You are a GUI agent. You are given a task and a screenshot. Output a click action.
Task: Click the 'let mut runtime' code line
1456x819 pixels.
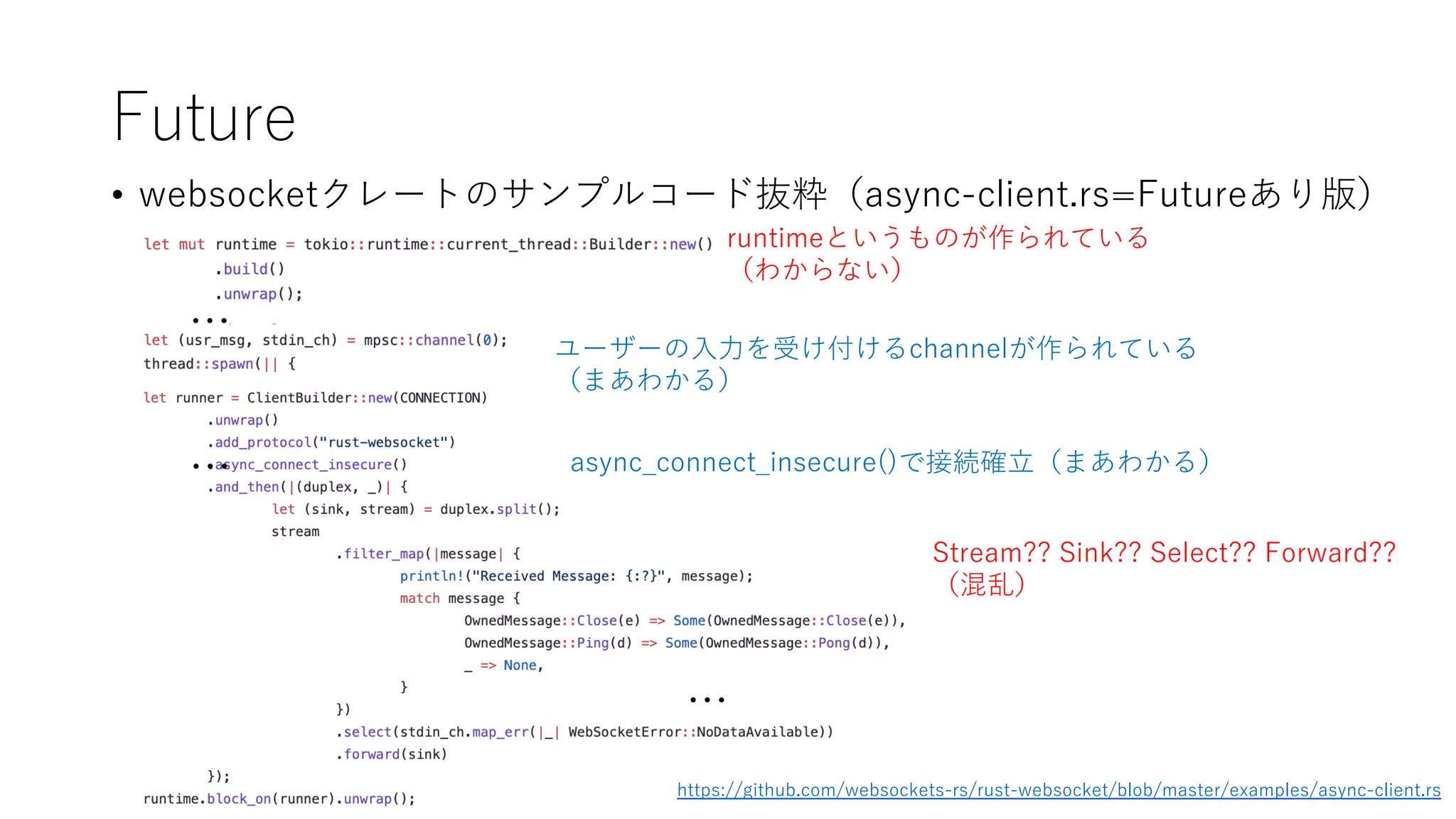point(428,245)
